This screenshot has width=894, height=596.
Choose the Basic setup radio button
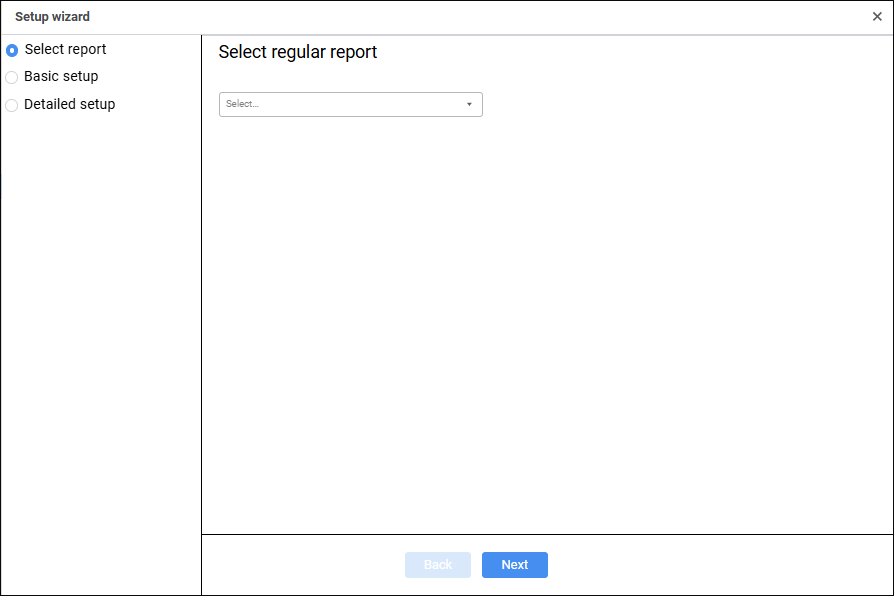(12, 77)
